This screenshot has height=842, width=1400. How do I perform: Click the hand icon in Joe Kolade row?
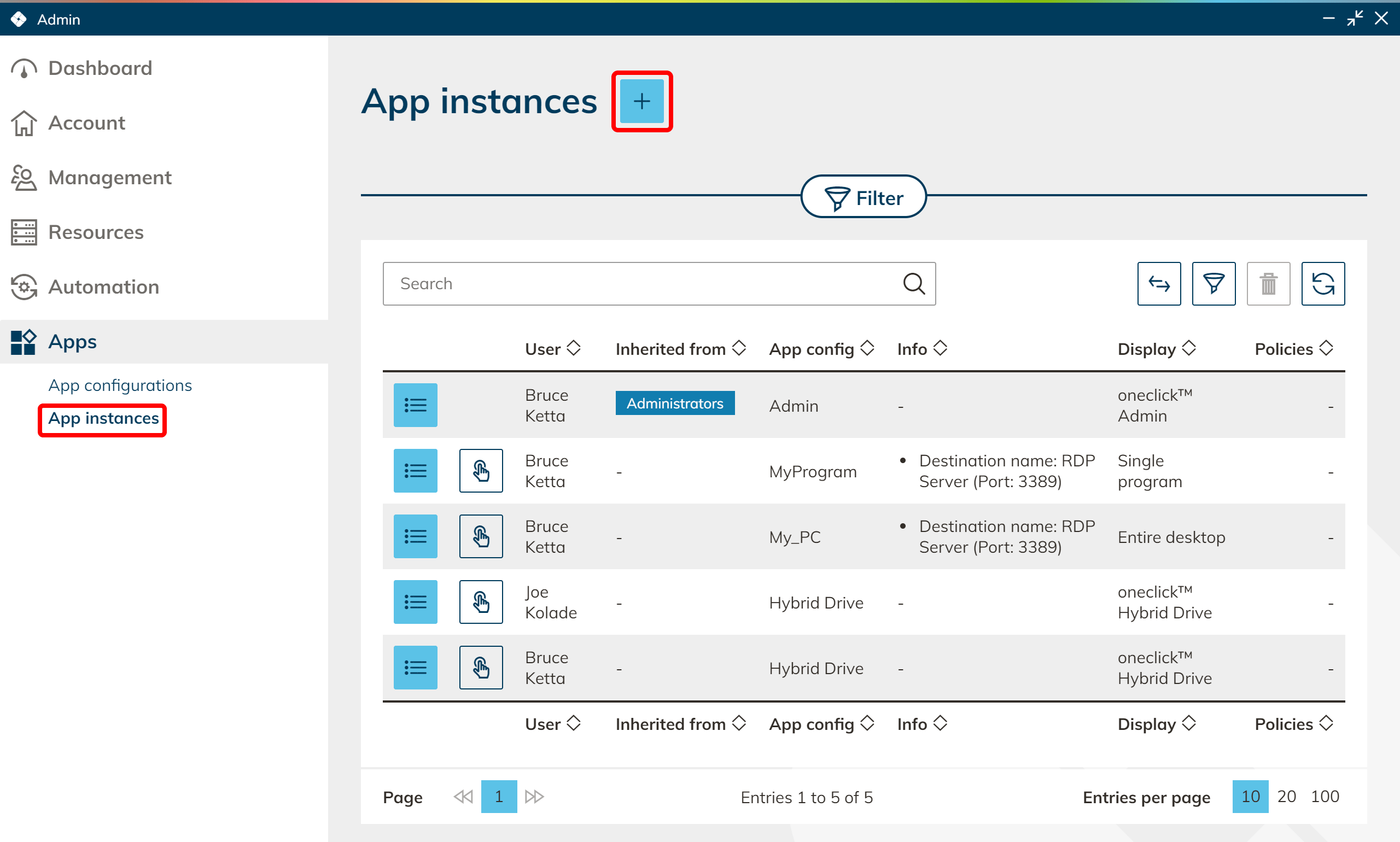pyautogui.click(x=481, y=602)
